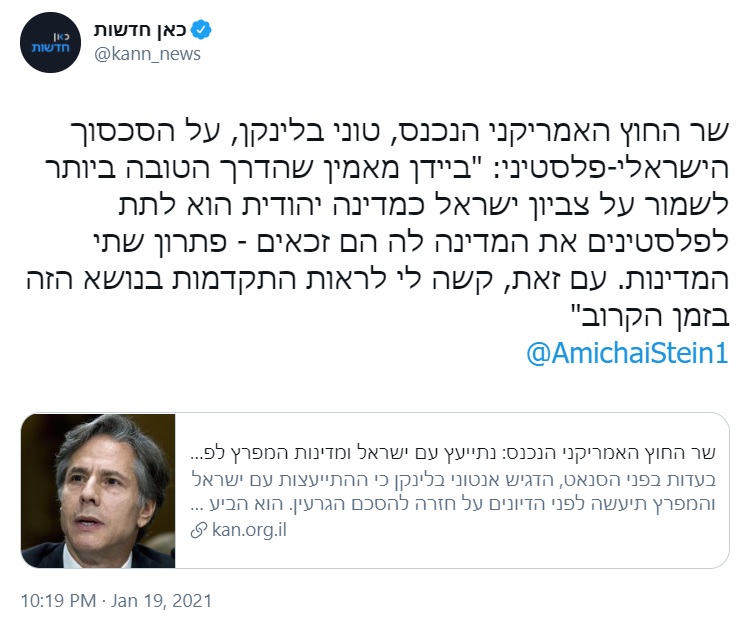Click tweet line starting המדינות. עם זאת

pos(377,279)
